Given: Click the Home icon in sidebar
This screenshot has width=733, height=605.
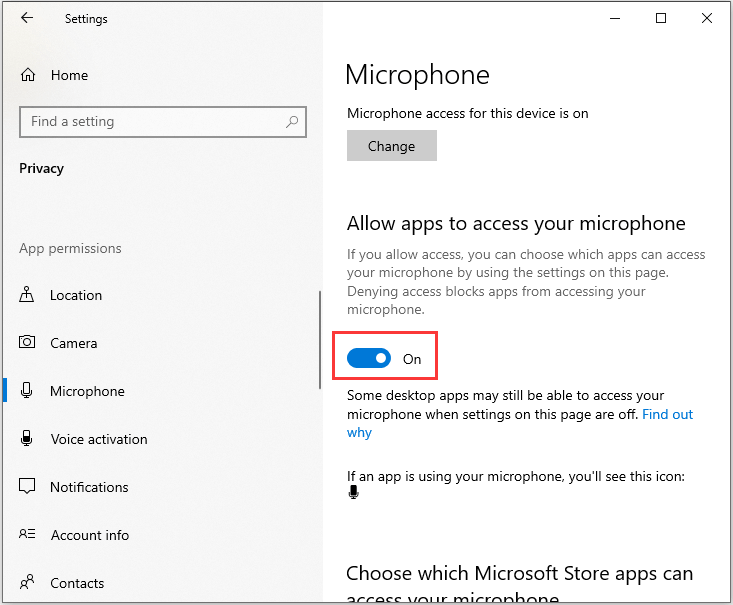Looking at the screenshot, I should click(x=28, y=75).
